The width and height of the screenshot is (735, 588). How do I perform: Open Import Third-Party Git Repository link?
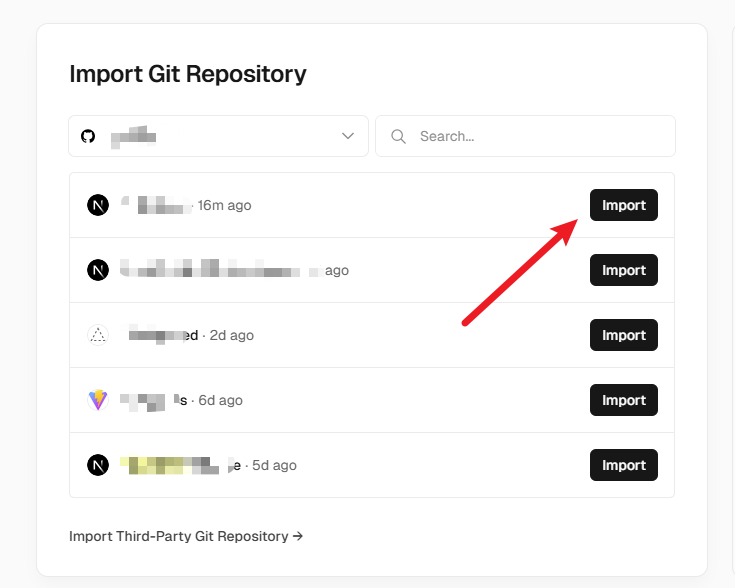tap(186, 536)
